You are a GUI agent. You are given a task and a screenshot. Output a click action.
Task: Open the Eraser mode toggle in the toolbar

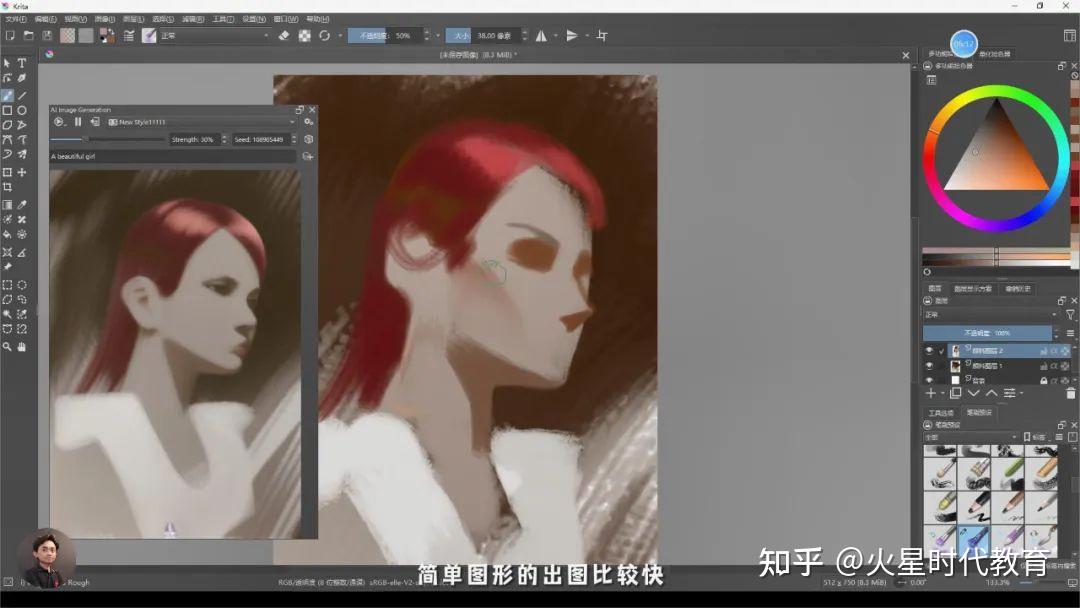click(283, 36)
